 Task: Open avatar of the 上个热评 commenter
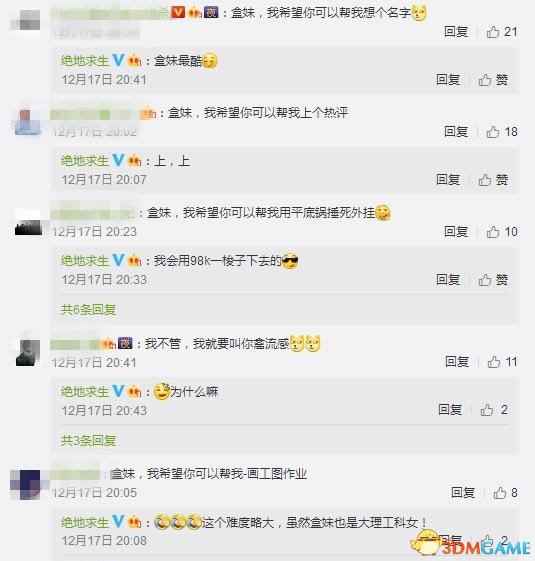(28, 122)
